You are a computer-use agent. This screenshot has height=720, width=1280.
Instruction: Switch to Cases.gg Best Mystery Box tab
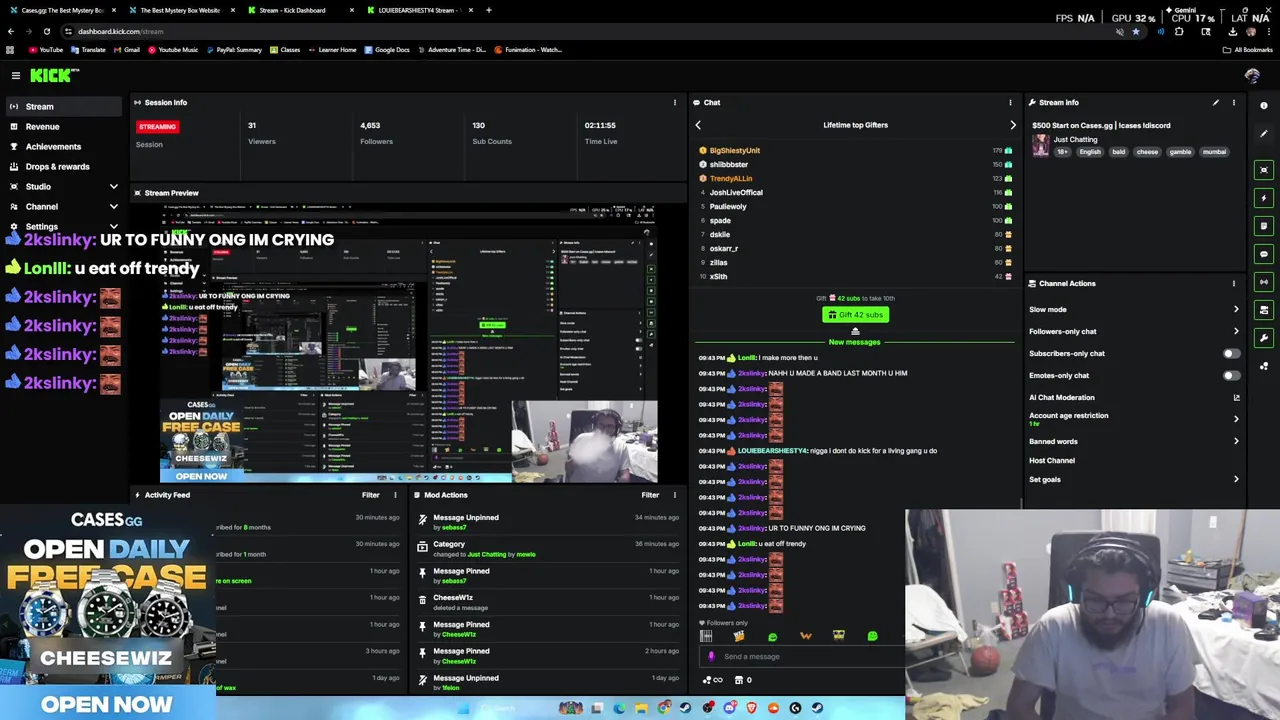pos(62,10)
